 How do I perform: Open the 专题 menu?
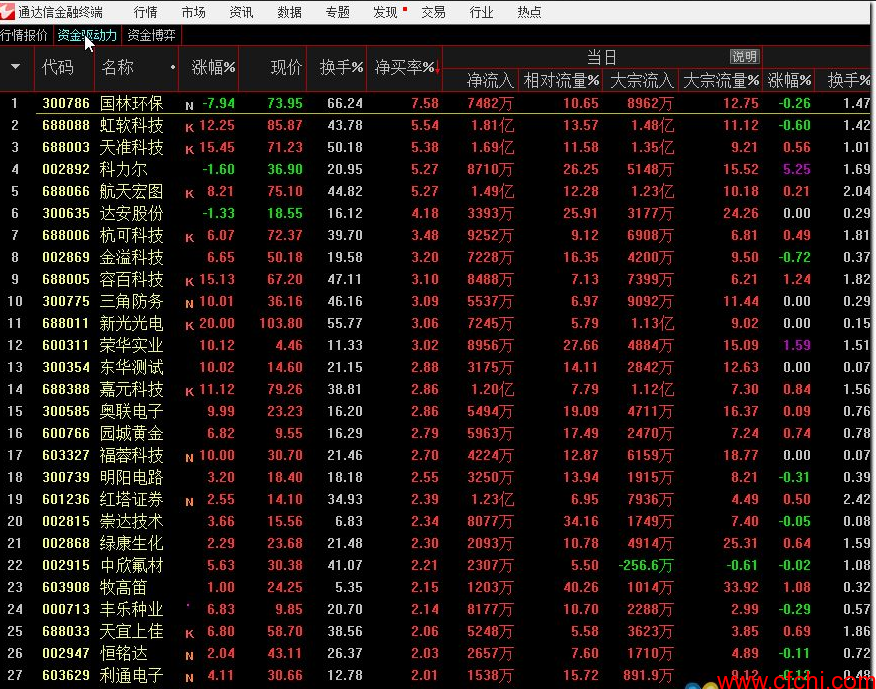click(337, 12)
